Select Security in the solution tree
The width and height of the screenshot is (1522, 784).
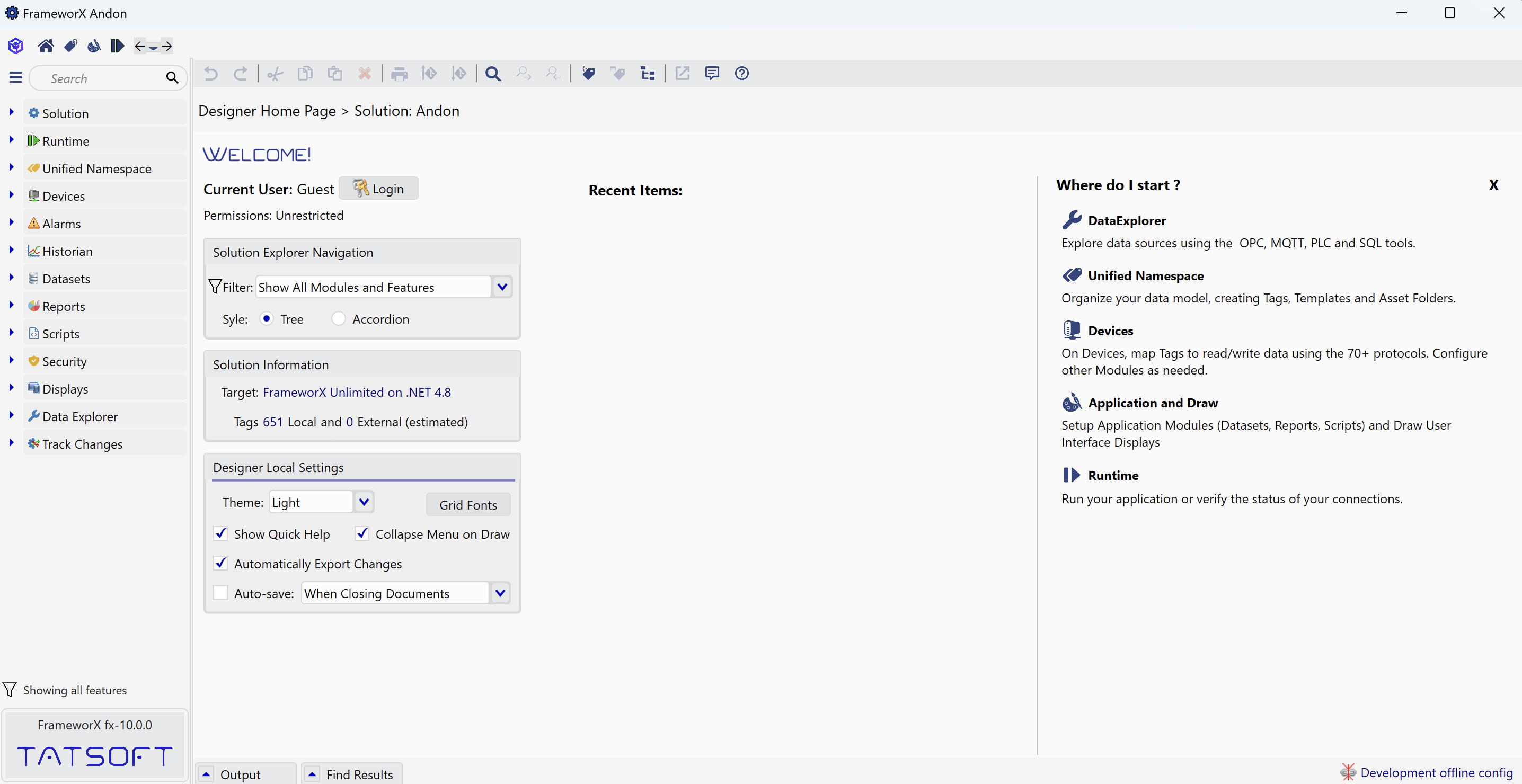click(x=105, y=361)
